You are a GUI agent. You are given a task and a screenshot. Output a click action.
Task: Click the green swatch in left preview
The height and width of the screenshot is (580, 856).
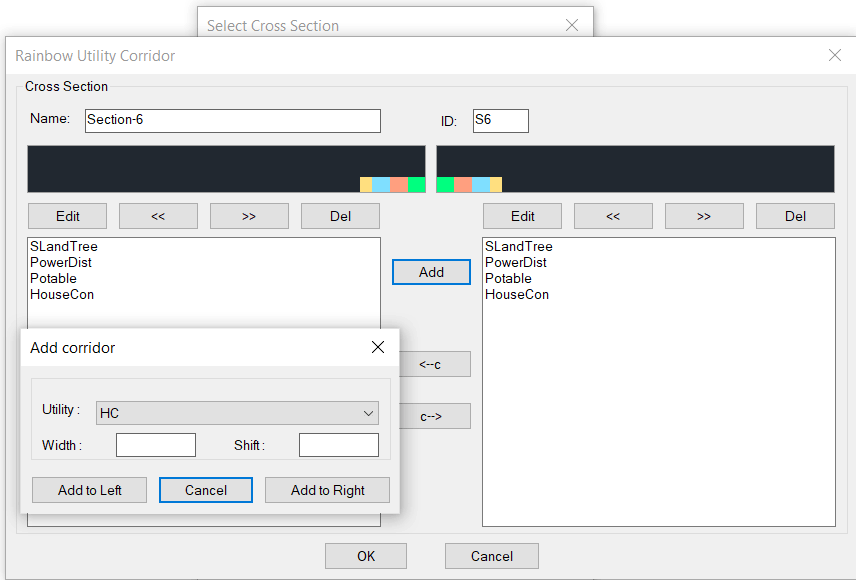[x=417, y=184]
